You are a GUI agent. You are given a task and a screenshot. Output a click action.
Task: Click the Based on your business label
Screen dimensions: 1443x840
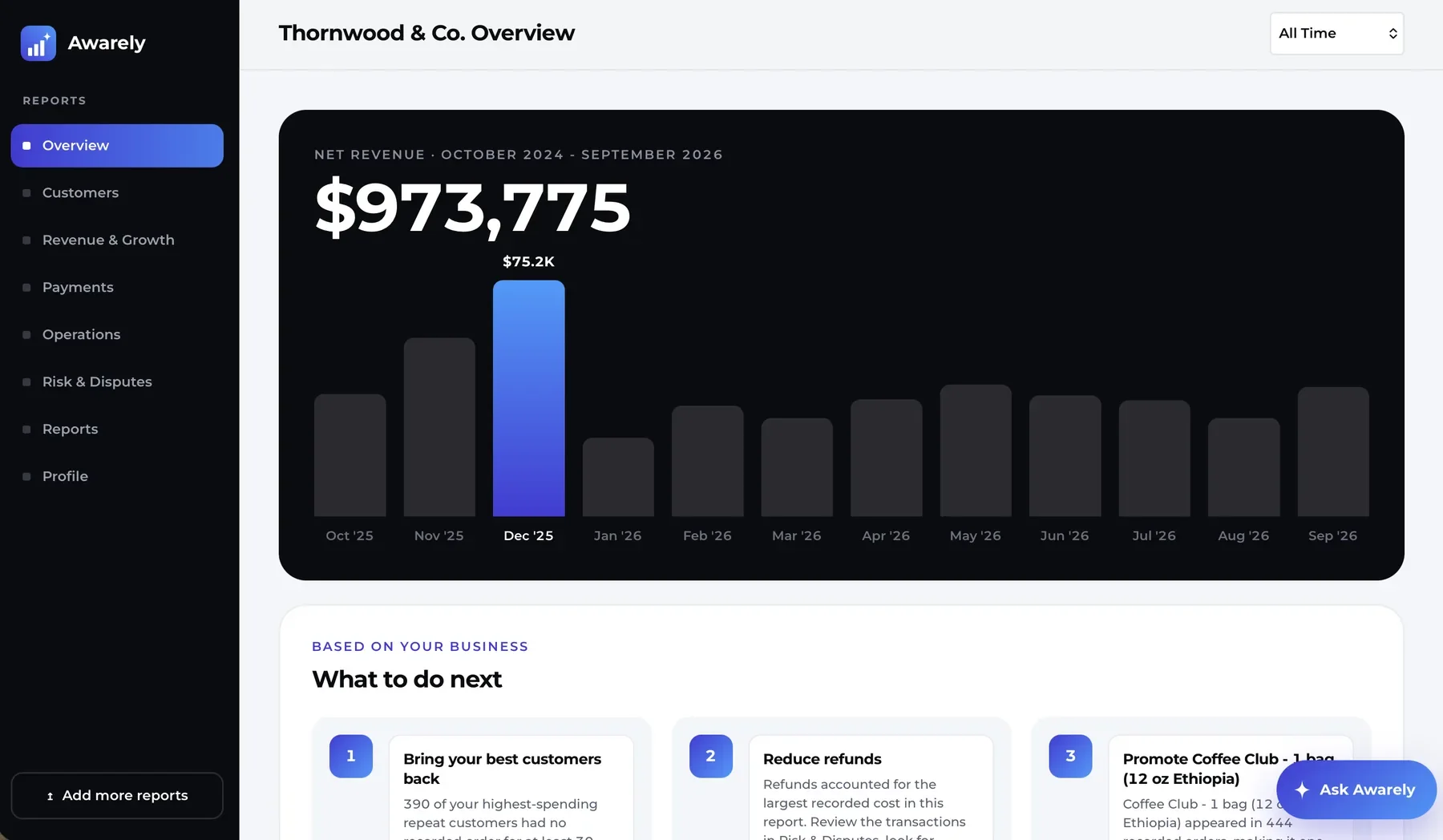coord(420,647)
